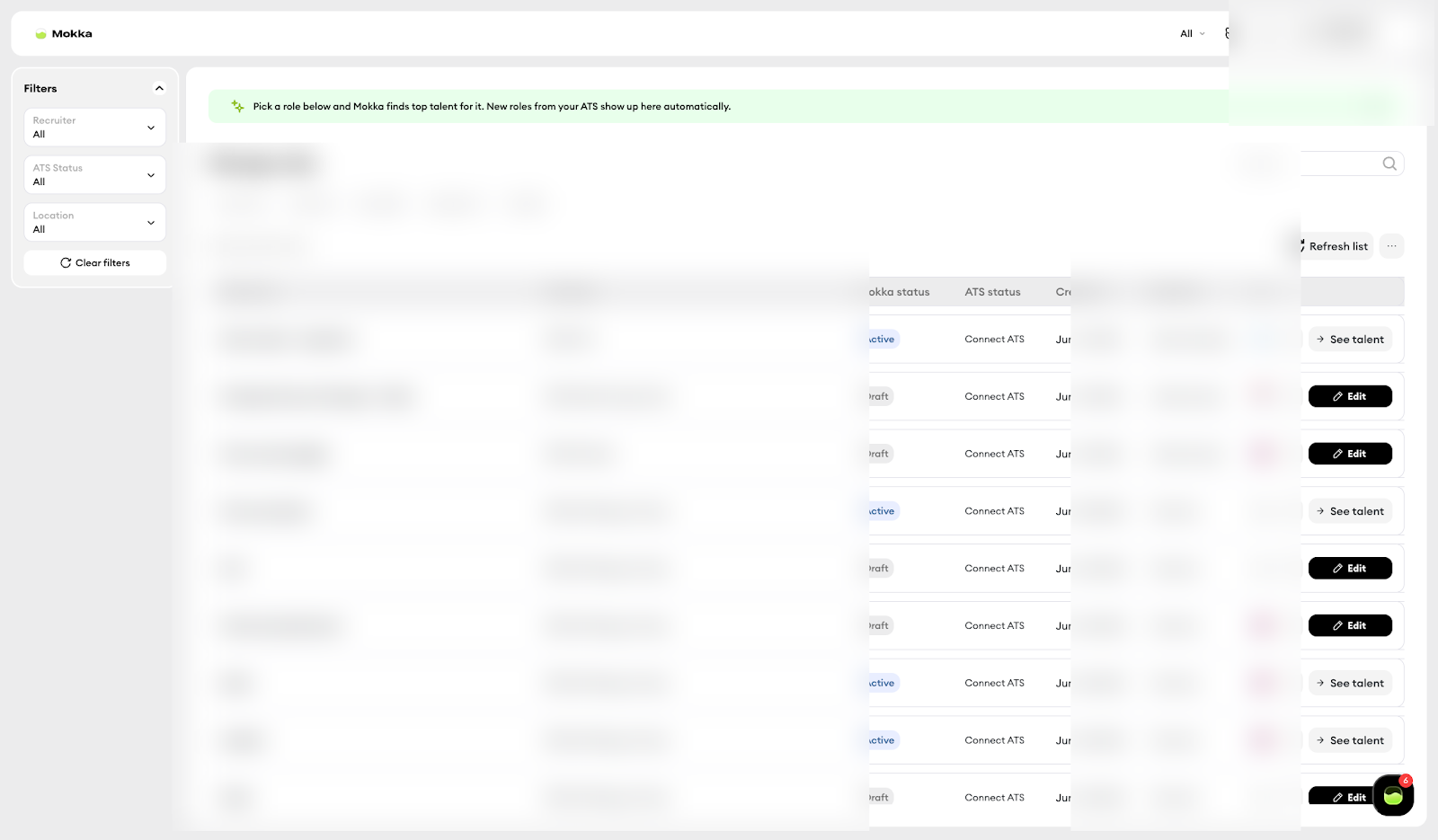Click the Edit button in second row
Screen dimensions: 1438x840
pos(1350,396)
